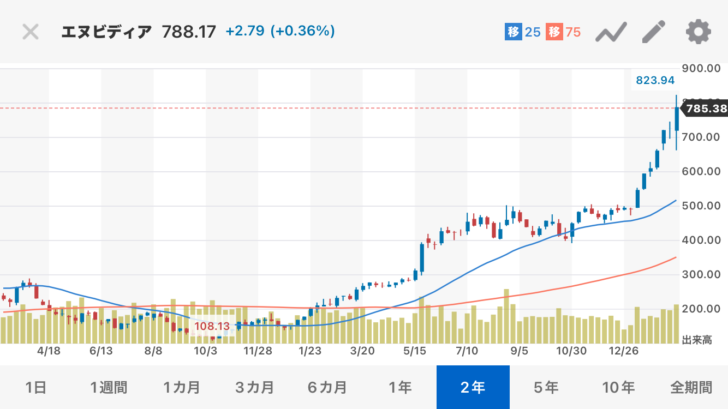Show the 1年 chart range
The height and width of the screenshot is (409, 728).
[400, 387]
